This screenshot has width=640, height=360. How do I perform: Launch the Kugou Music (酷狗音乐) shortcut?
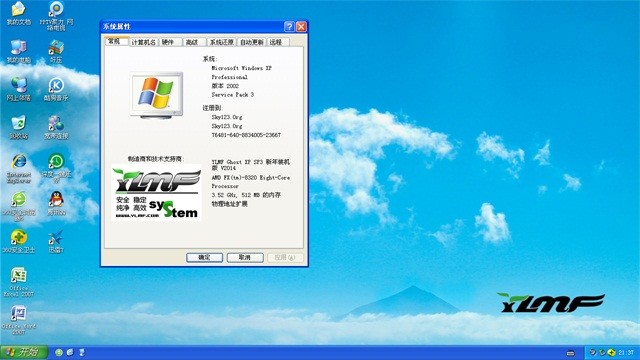(x=56, y=89)
